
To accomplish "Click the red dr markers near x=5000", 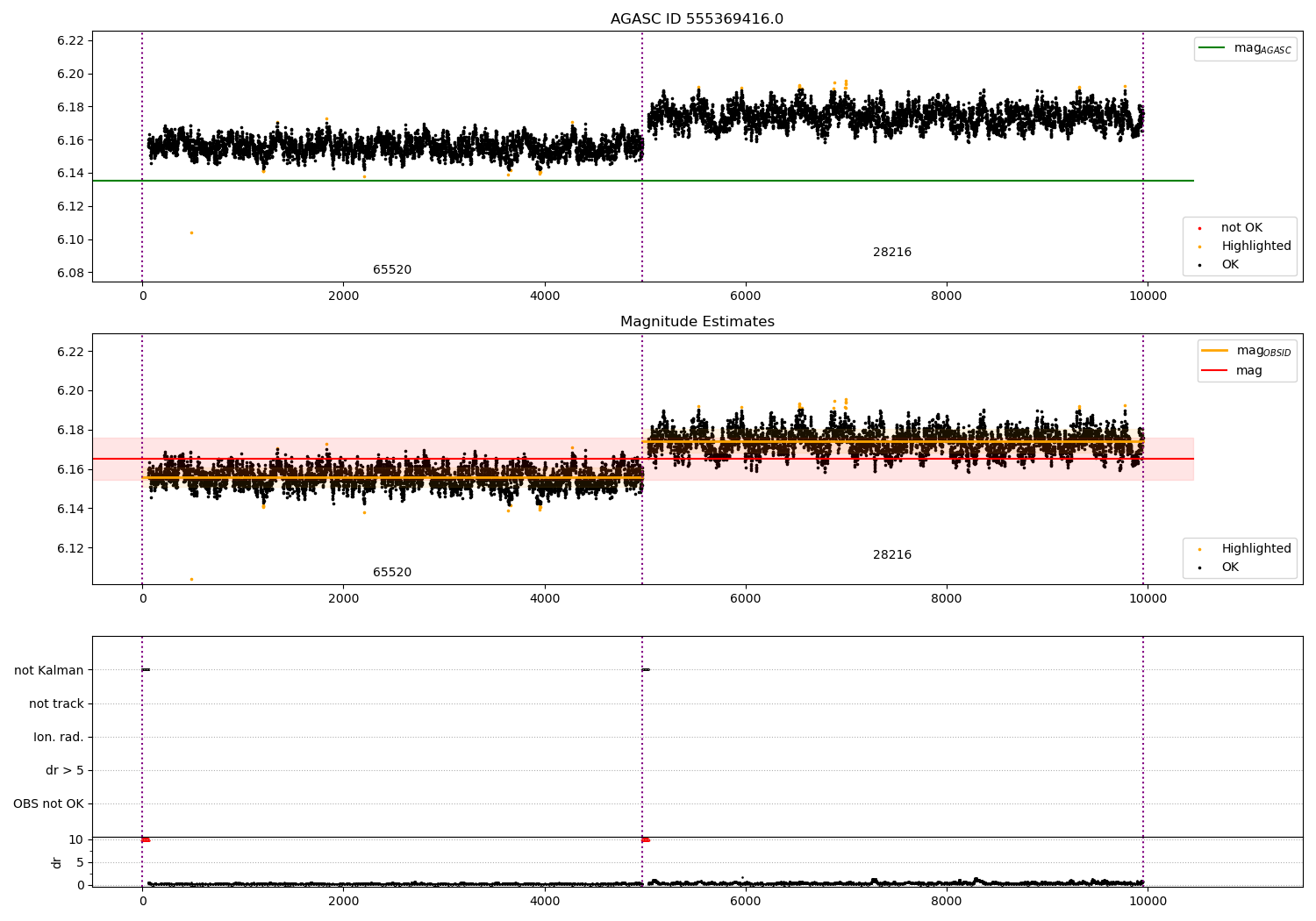I will (x=646, y=839).
